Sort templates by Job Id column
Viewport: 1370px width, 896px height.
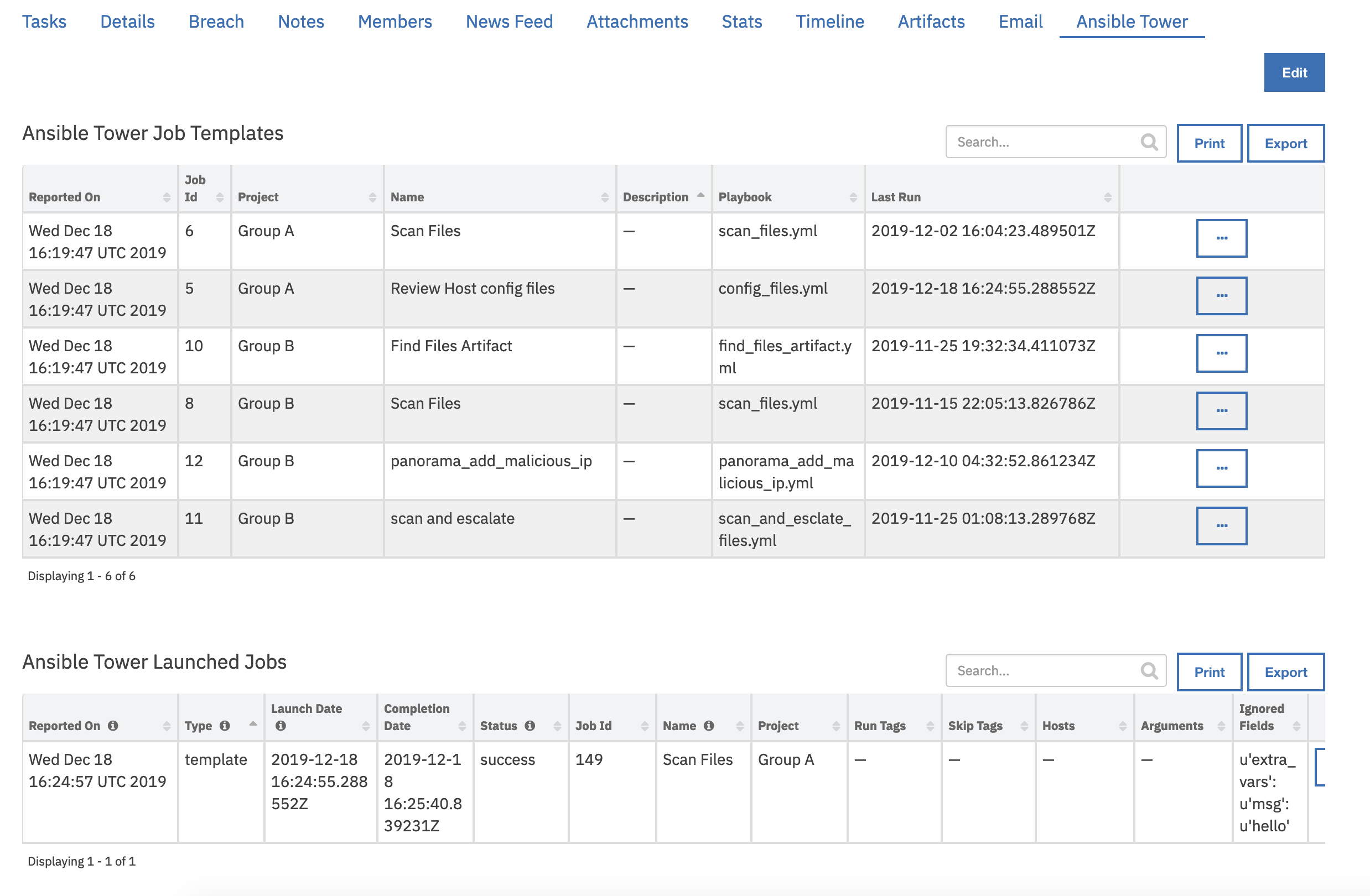220,197
